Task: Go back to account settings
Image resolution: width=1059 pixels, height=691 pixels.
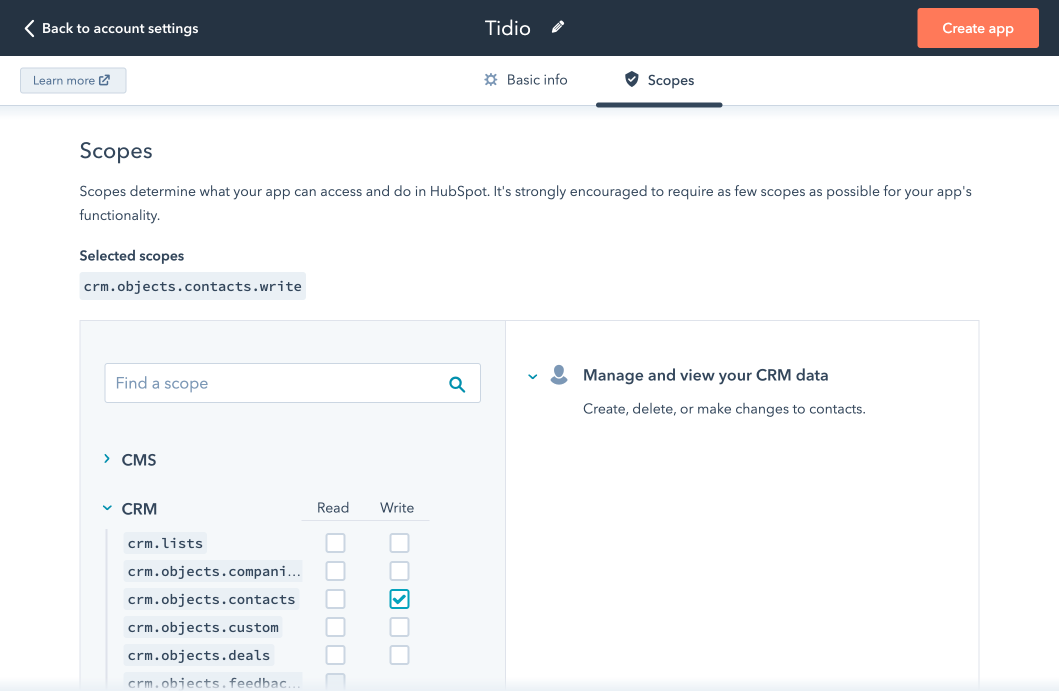Action: click(x=111, y=28)
